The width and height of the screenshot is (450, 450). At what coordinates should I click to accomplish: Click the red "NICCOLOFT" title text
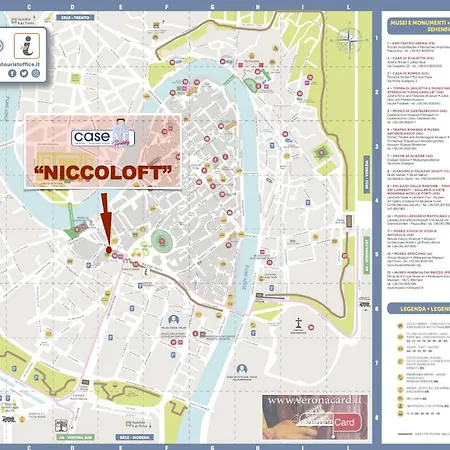(x=103, y=173)
